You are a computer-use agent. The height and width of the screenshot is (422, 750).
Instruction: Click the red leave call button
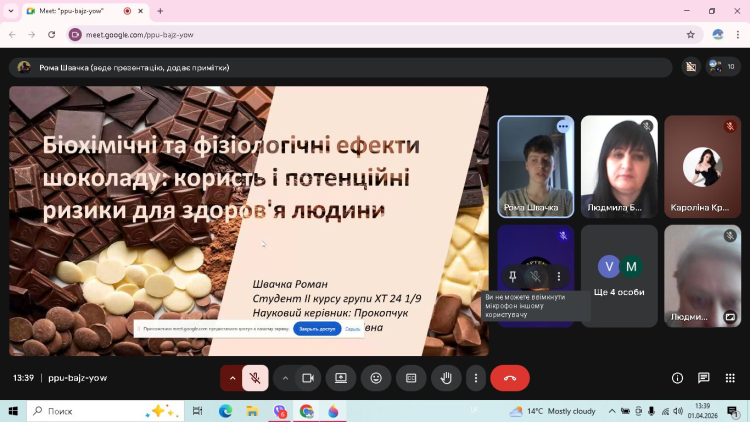[x=510, y=378]
